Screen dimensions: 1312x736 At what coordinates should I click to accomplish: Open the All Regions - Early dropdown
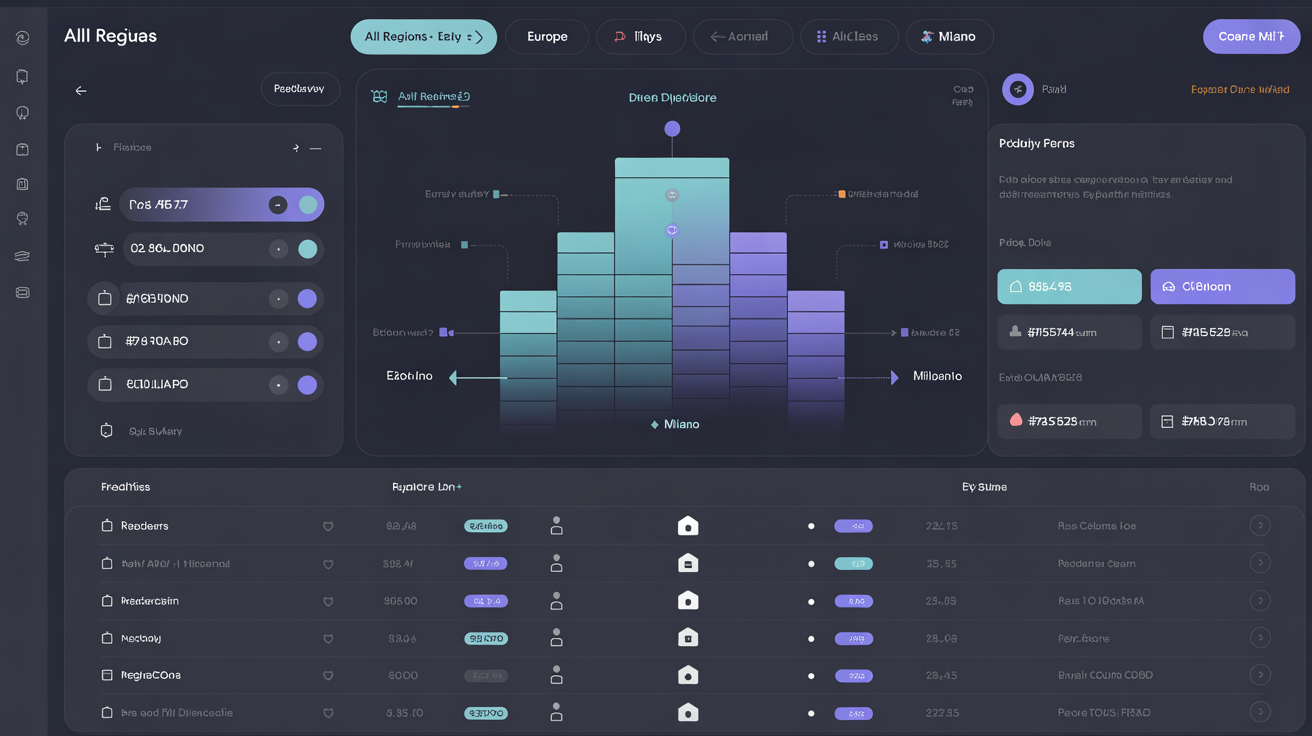click(x=423, y=36)
